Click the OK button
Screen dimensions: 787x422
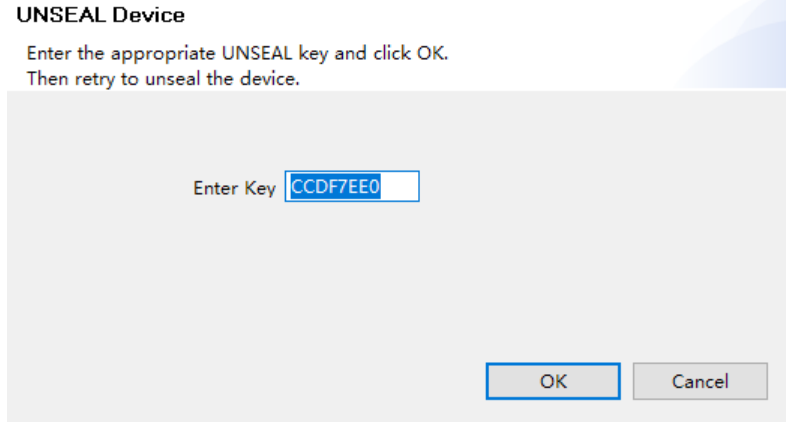(553, 381)
